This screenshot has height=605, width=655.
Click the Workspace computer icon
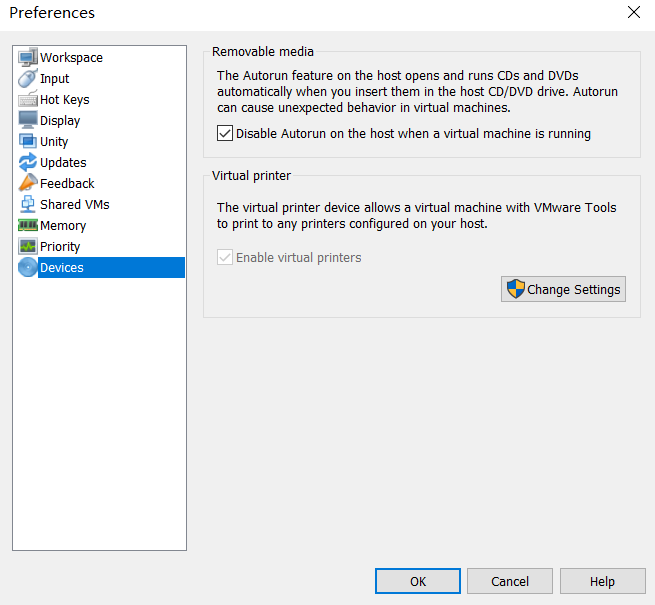click(28, 57)
